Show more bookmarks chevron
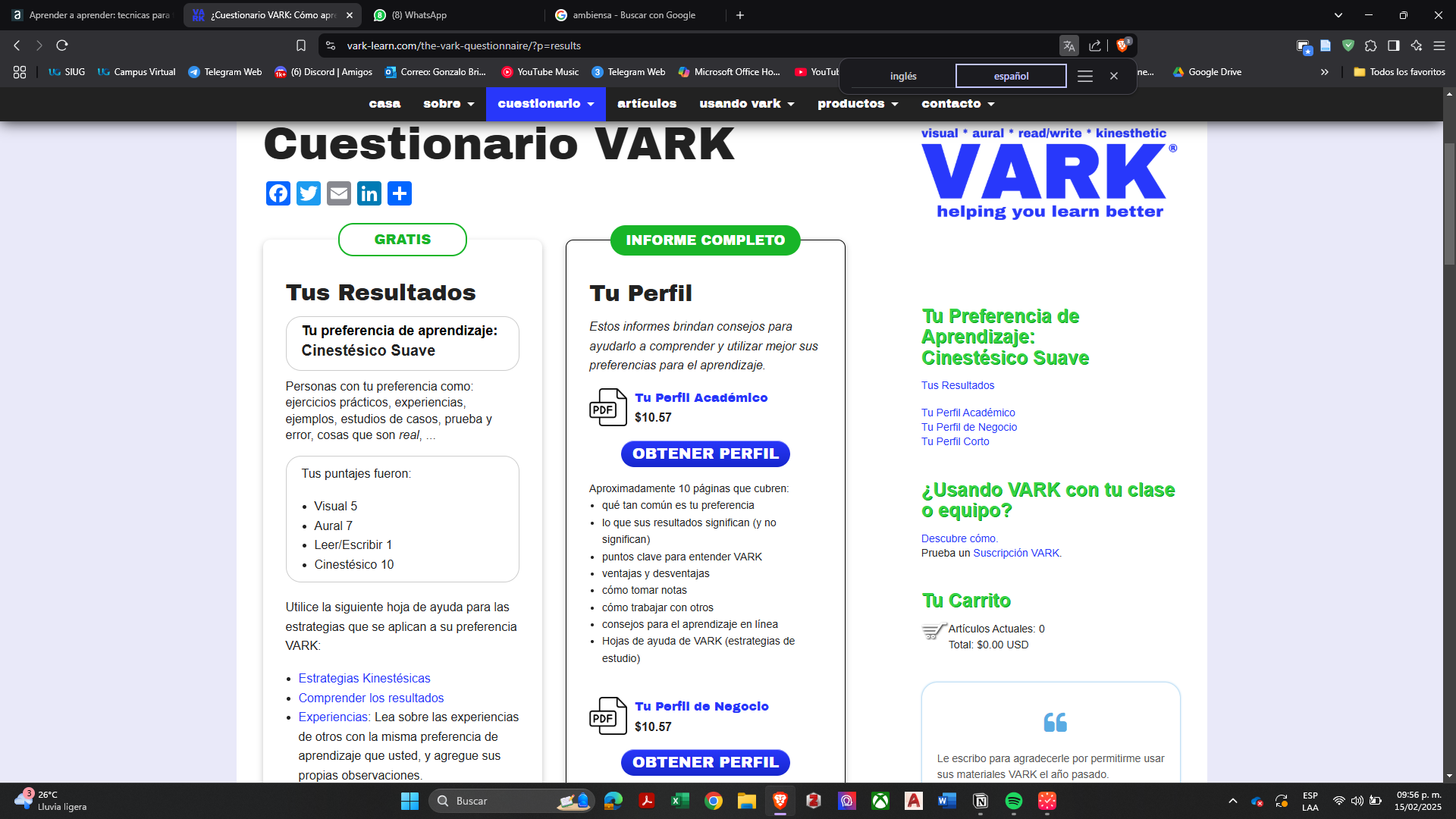This screenshot has height=819, width=1456. coord(1325,72)
